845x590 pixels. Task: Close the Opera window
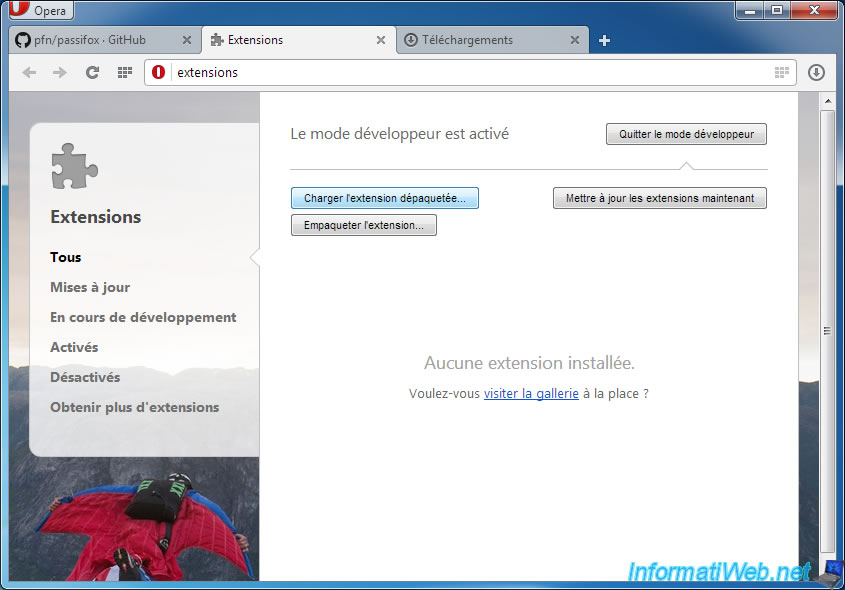(814, 10)
